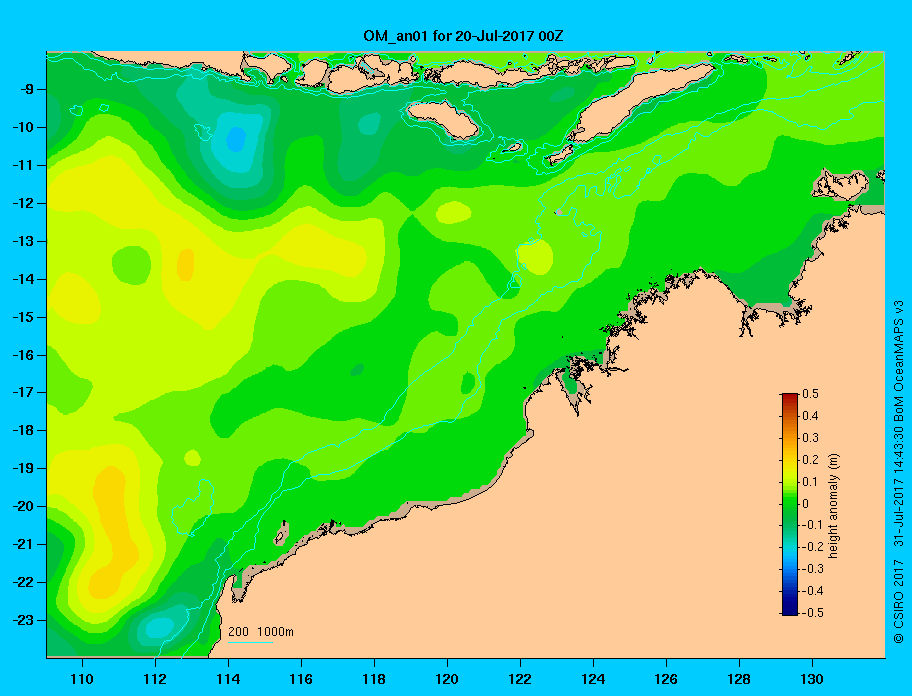912x696 pixels.
Task: Click the '-9' latitude axis label
Action: [27, 90]
